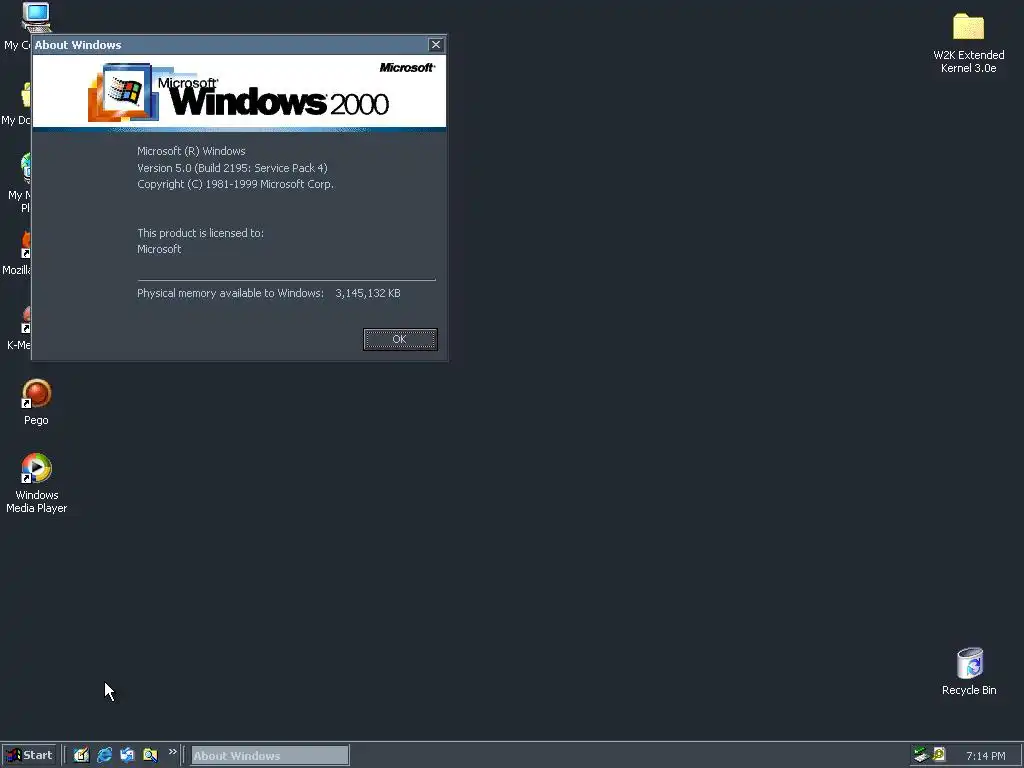Click the '3,145,132 KB' memory value

tap(368, 293)
